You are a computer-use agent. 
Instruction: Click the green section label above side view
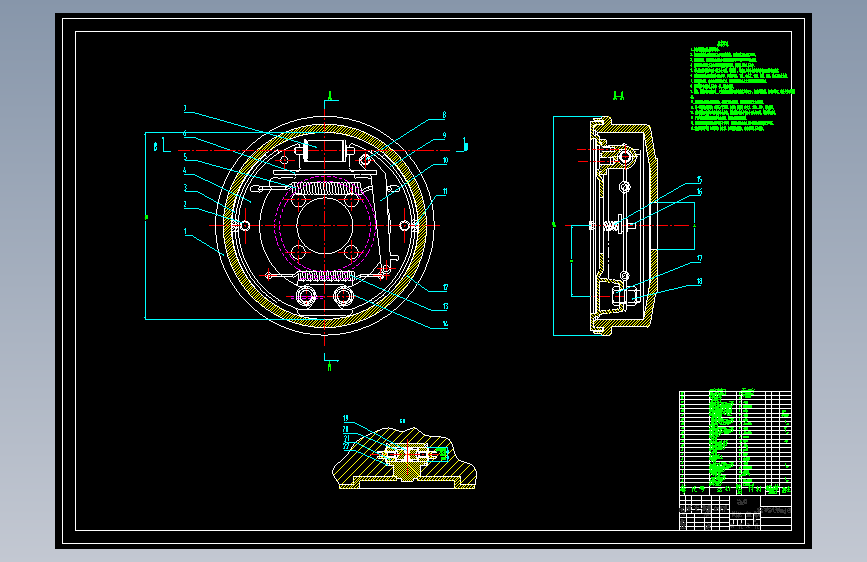[619, 96]
